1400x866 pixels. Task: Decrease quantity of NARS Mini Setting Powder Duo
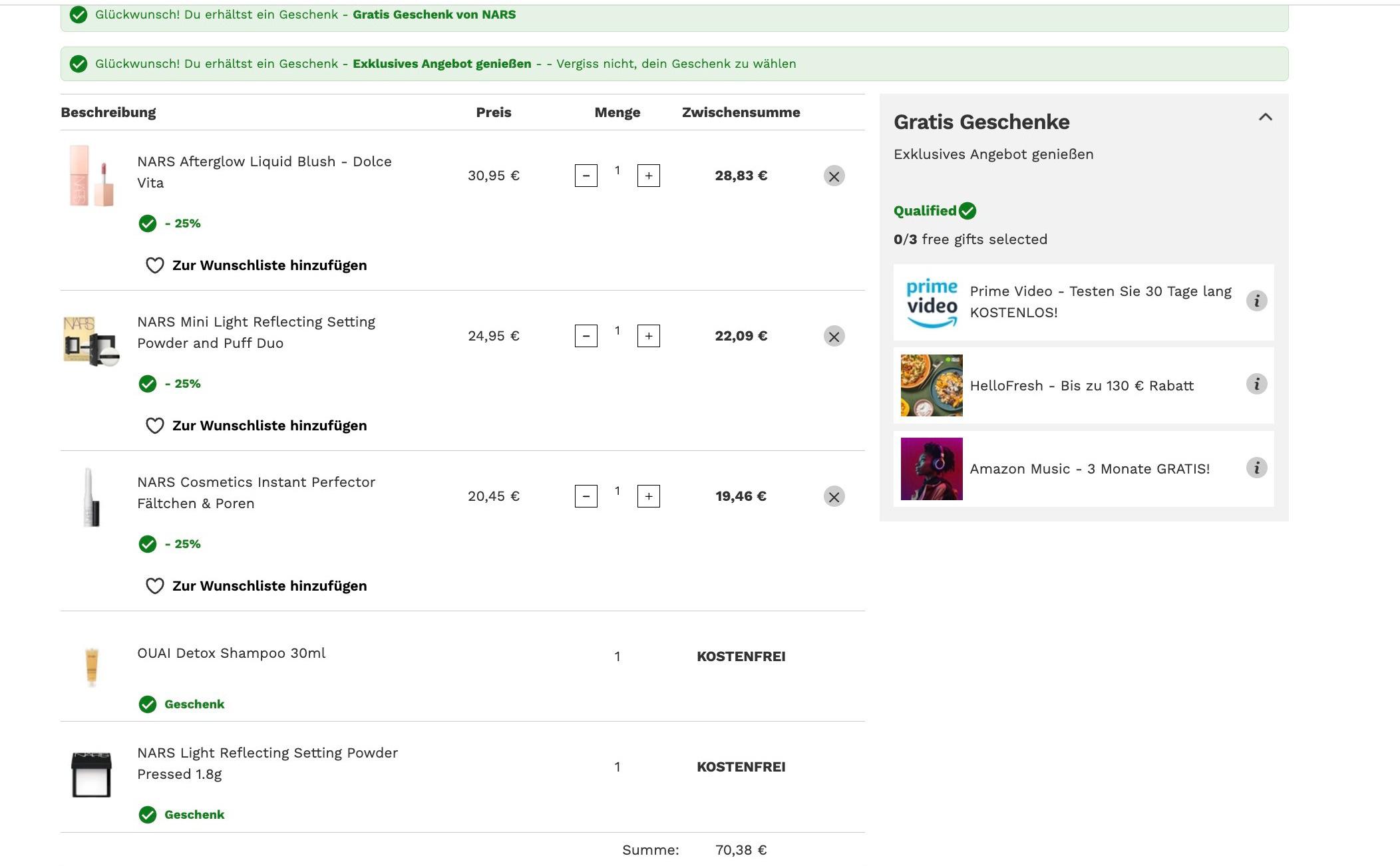tap(586, 336)
